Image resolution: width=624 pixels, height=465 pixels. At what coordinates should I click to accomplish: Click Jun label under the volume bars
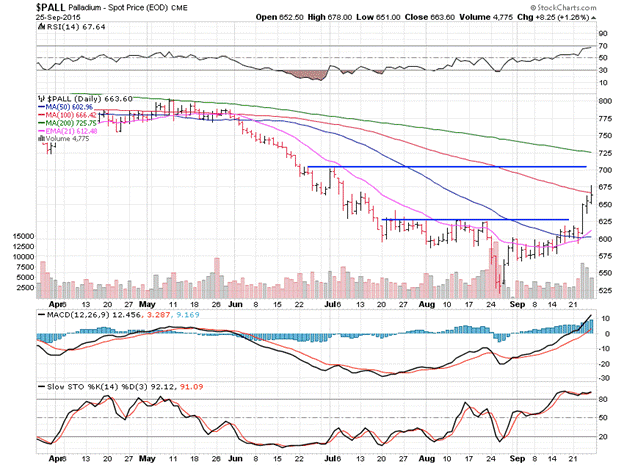click(x=235, y=305)
